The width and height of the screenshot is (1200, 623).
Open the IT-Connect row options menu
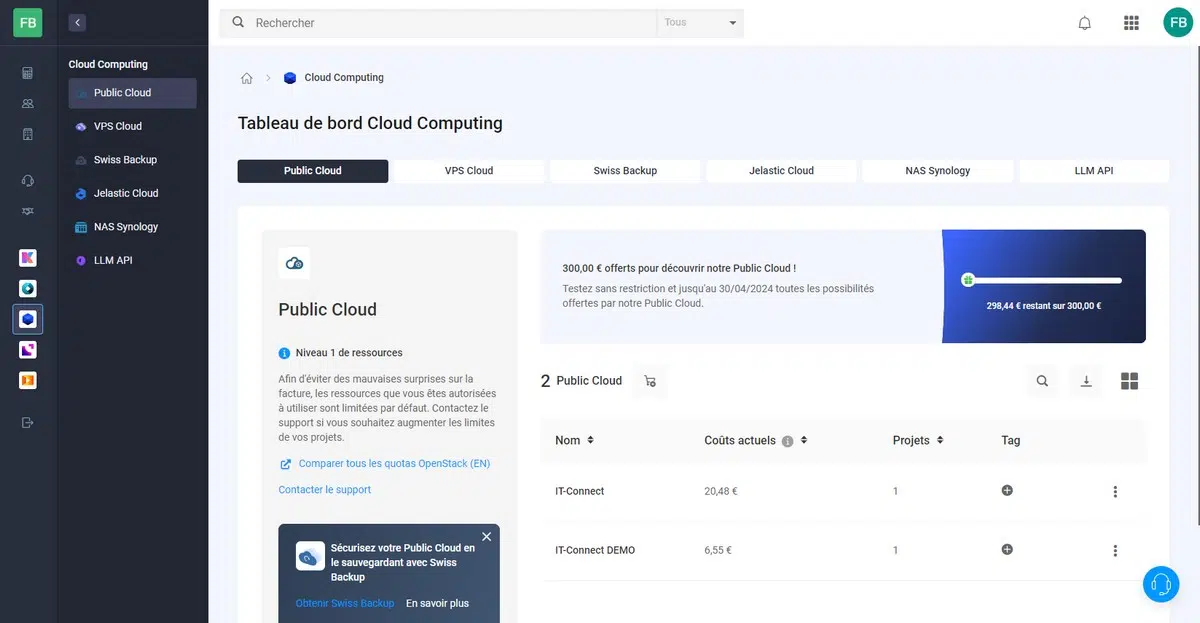tap(1115, 491)
